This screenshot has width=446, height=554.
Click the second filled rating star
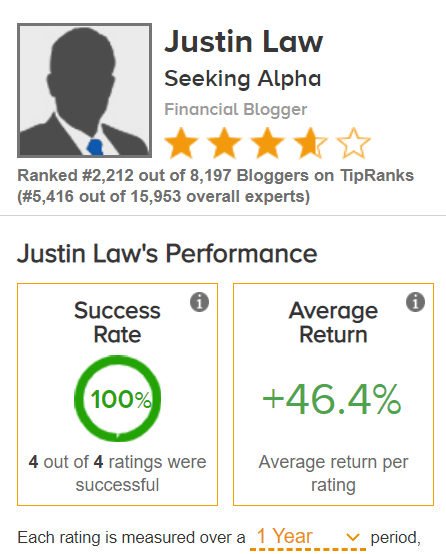pos(224,143)
